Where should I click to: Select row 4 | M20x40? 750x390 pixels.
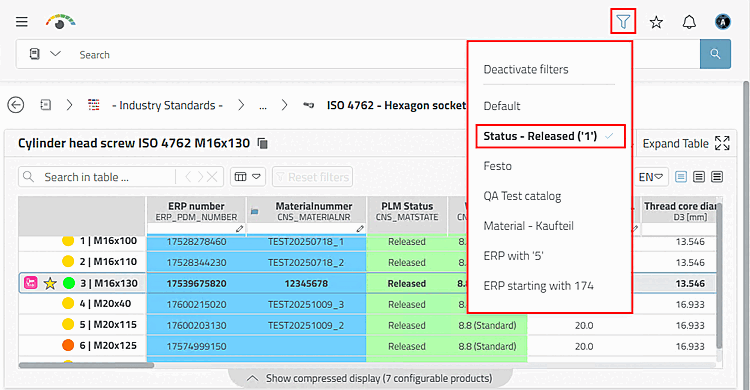point(105,303)
